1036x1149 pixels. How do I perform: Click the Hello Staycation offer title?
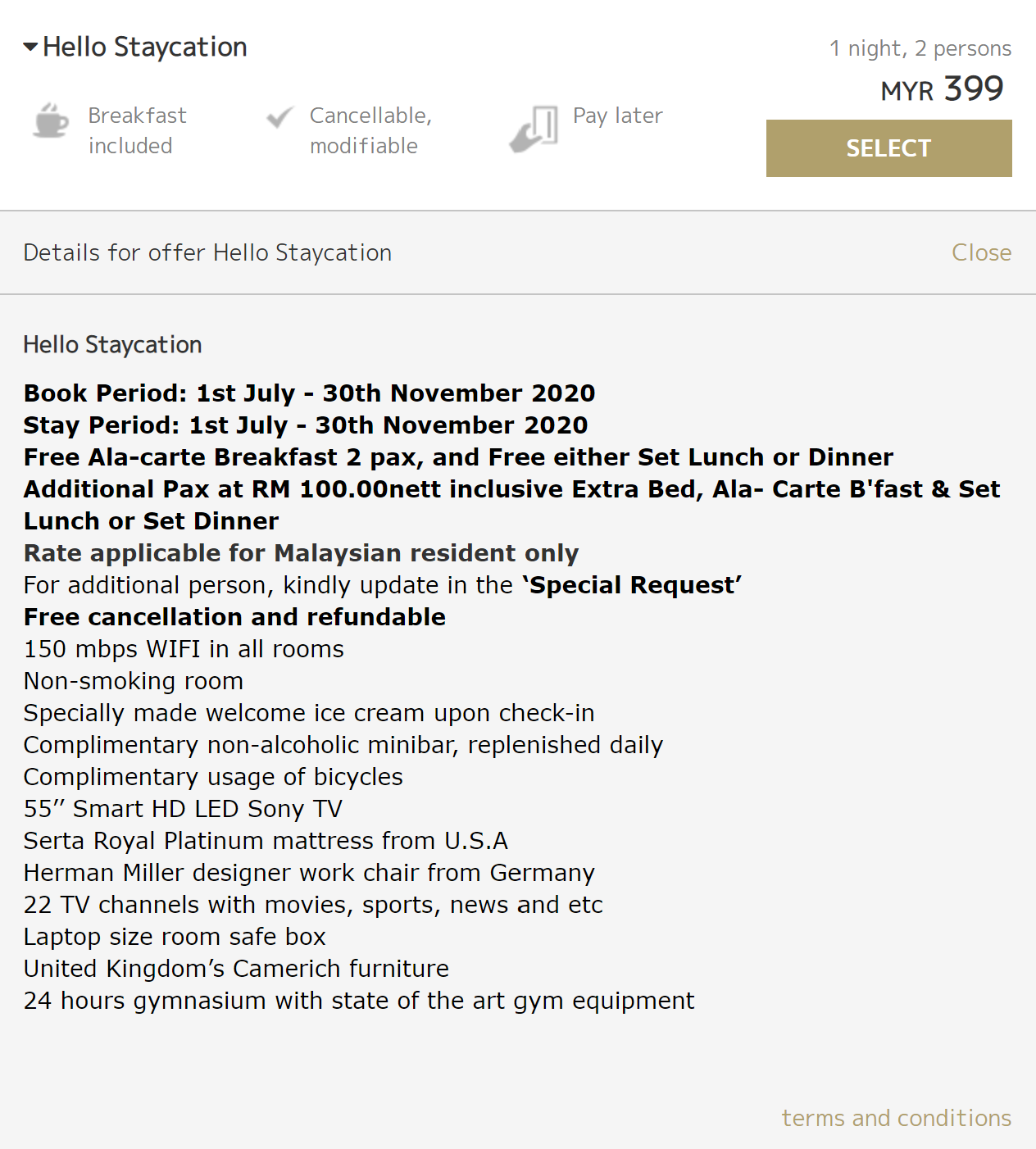tap(144, 48)
